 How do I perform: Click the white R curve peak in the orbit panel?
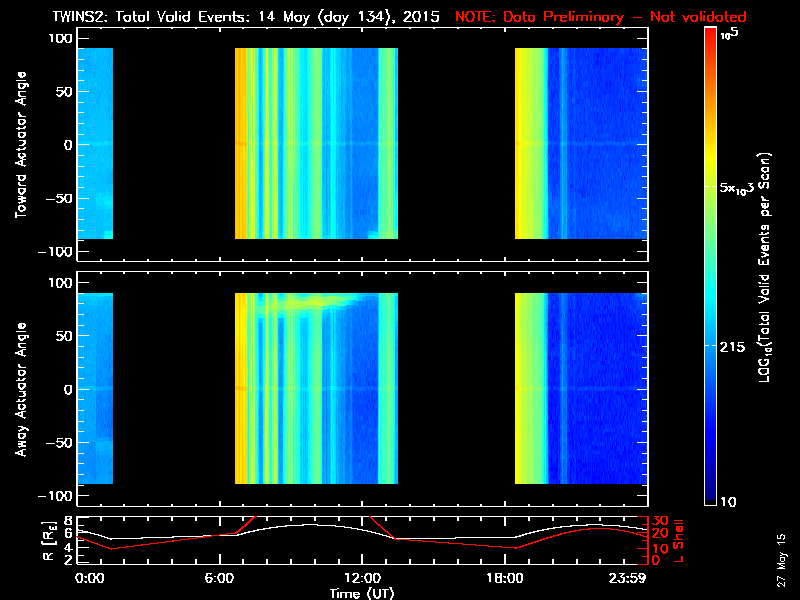click(x=310, y=524)
